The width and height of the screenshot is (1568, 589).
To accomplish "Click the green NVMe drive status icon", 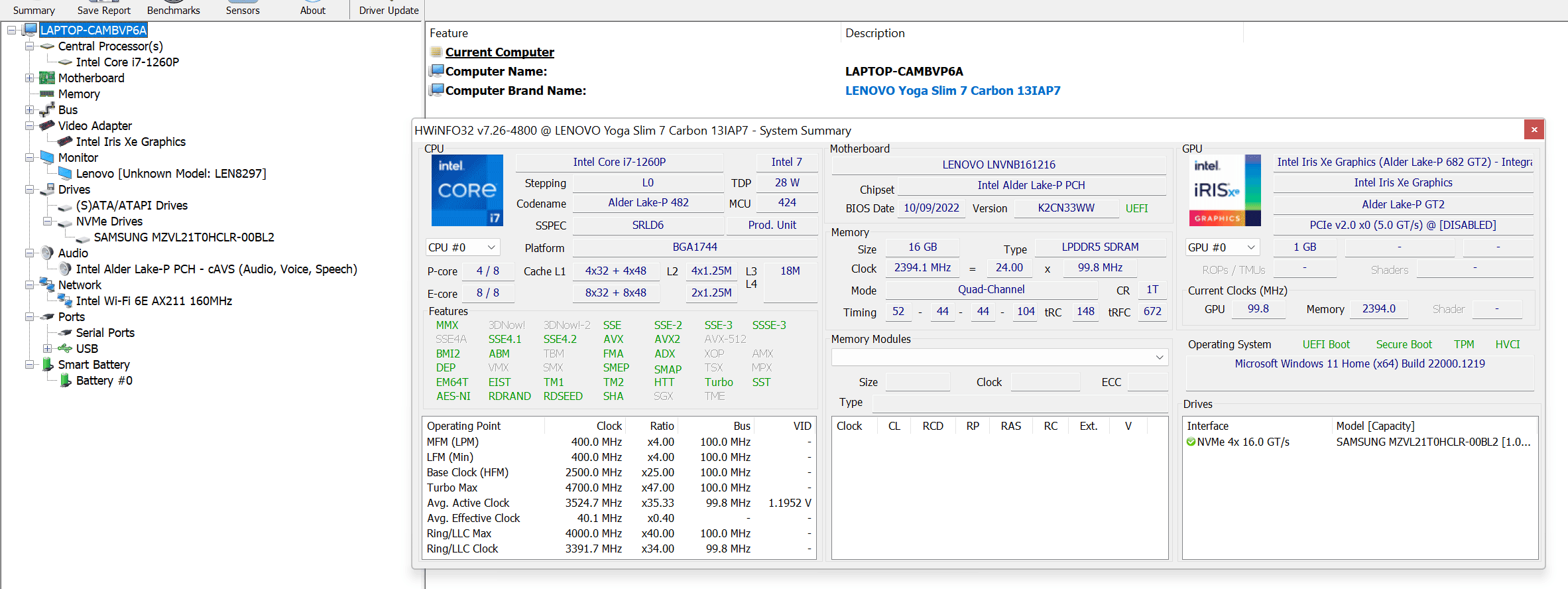I will click(1191, 442).
